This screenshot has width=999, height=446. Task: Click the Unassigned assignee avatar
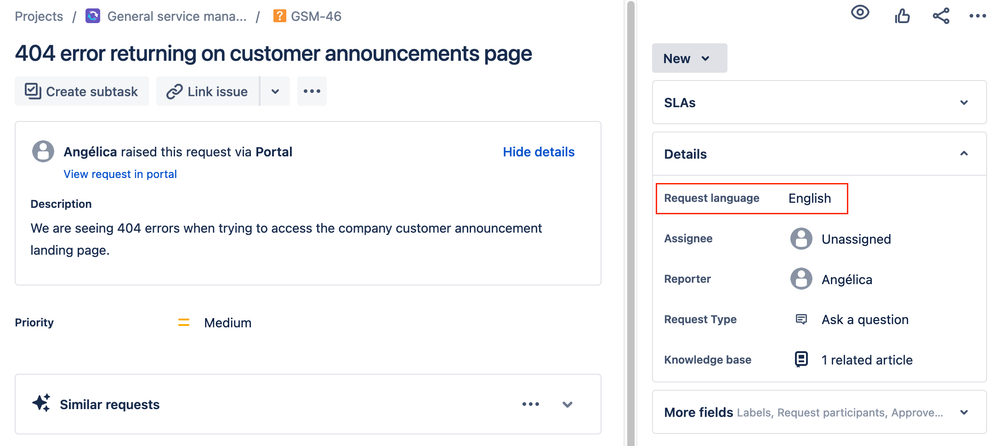(x=801, y=239)
